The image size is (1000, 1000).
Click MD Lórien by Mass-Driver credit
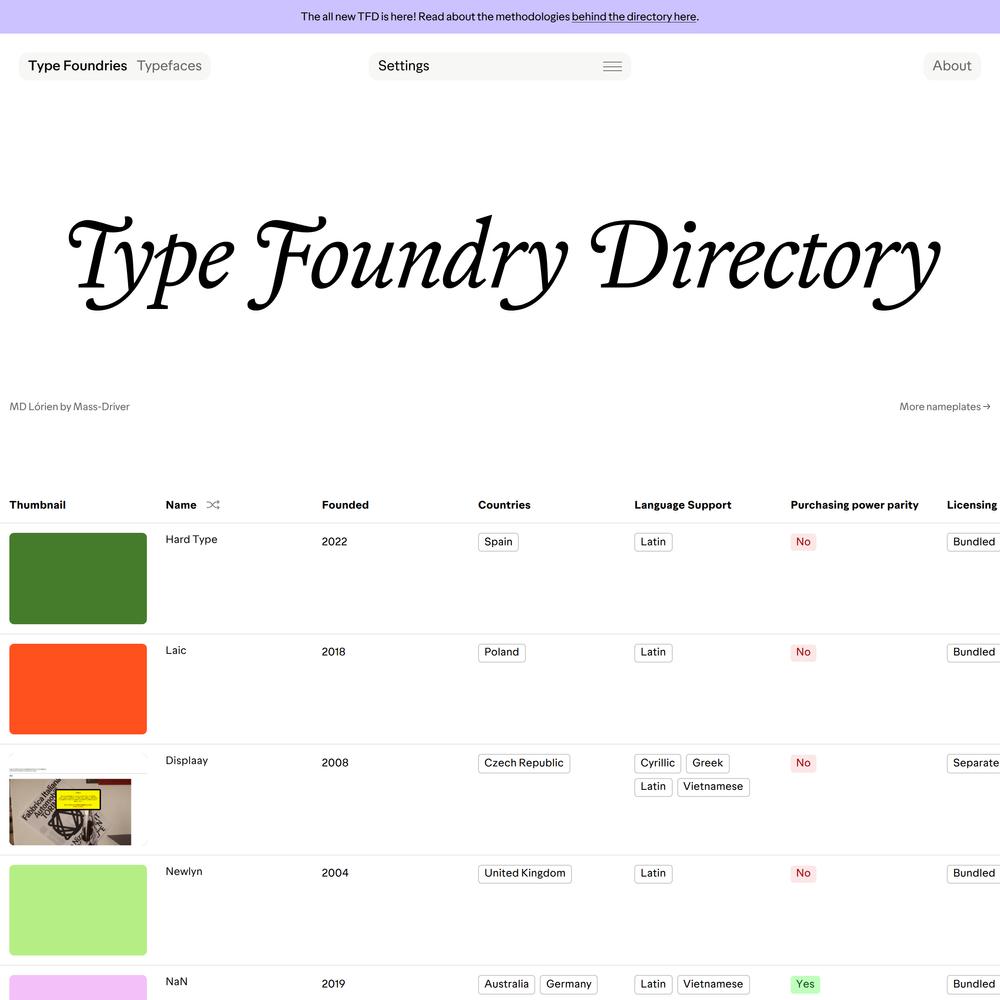point(70,406)
